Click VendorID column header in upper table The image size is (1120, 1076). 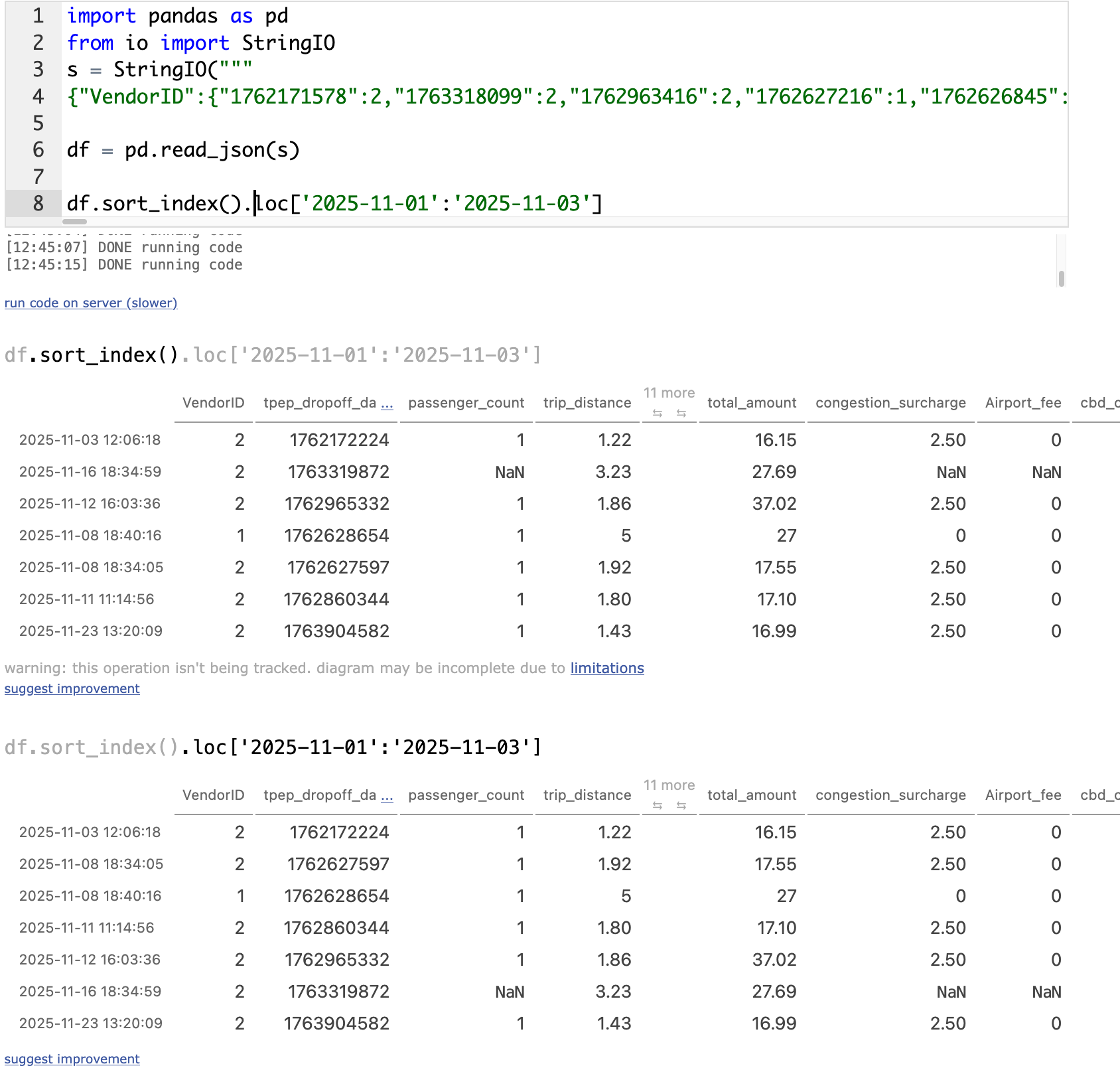coord(214,403)
